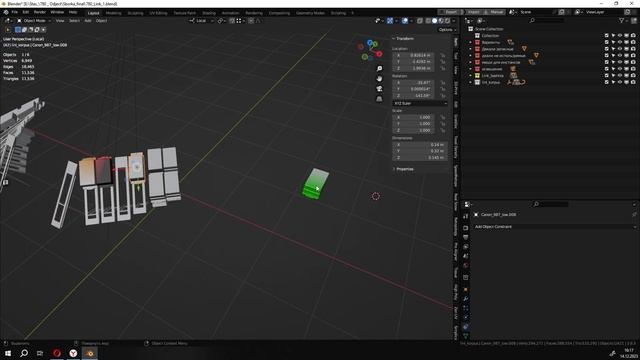Open the Modifiers wrench tab icon
The height and width of the screenshot is (360, 640).
(466, 299)
